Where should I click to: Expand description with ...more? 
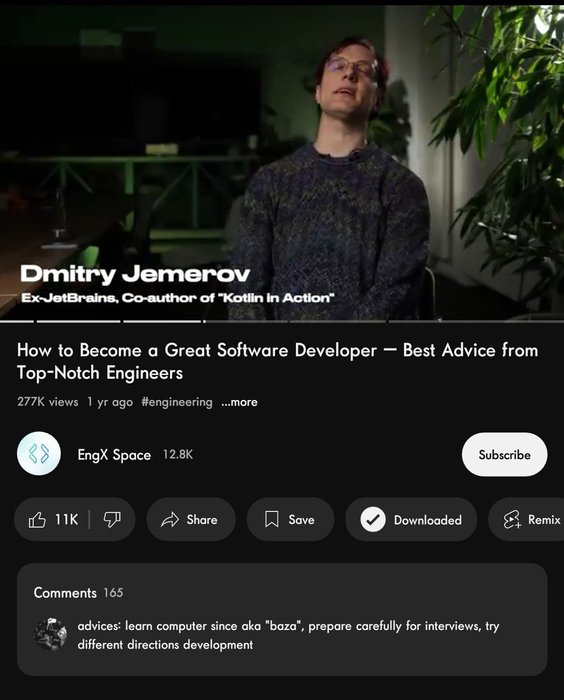(x=239, y=402)
